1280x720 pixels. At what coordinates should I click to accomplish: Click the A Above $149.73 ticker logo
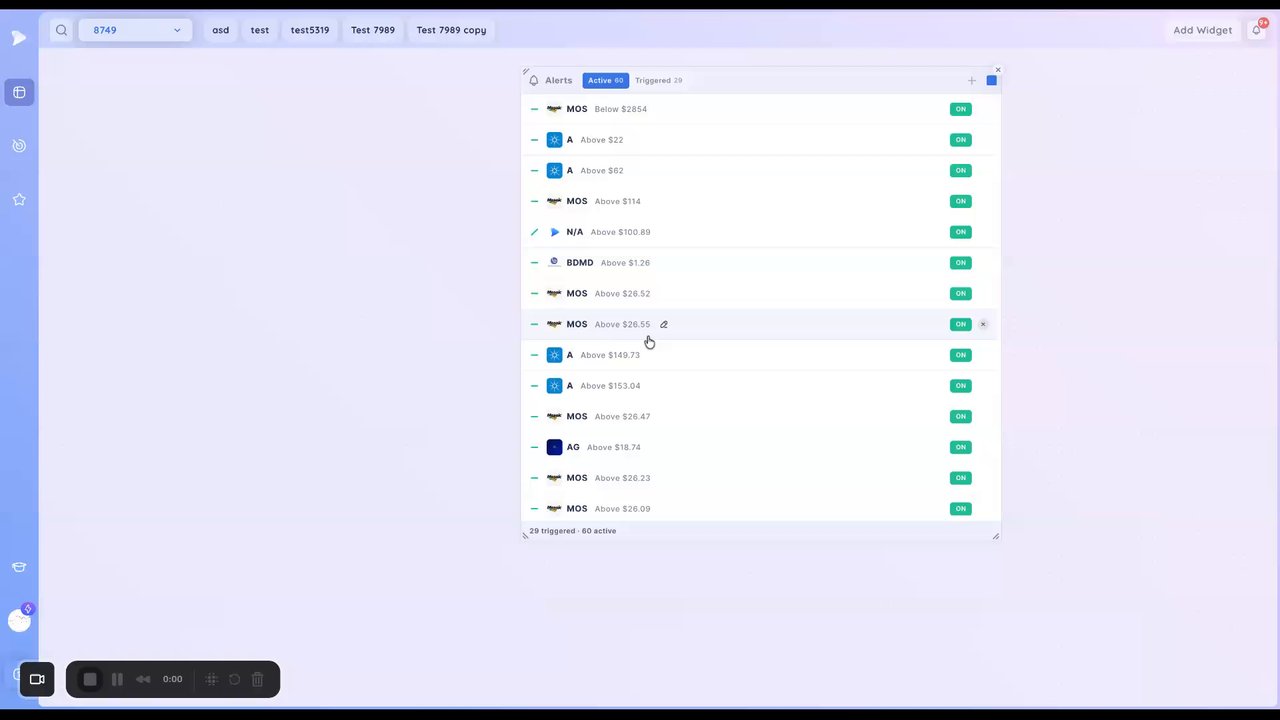click(x=554, y=355)
